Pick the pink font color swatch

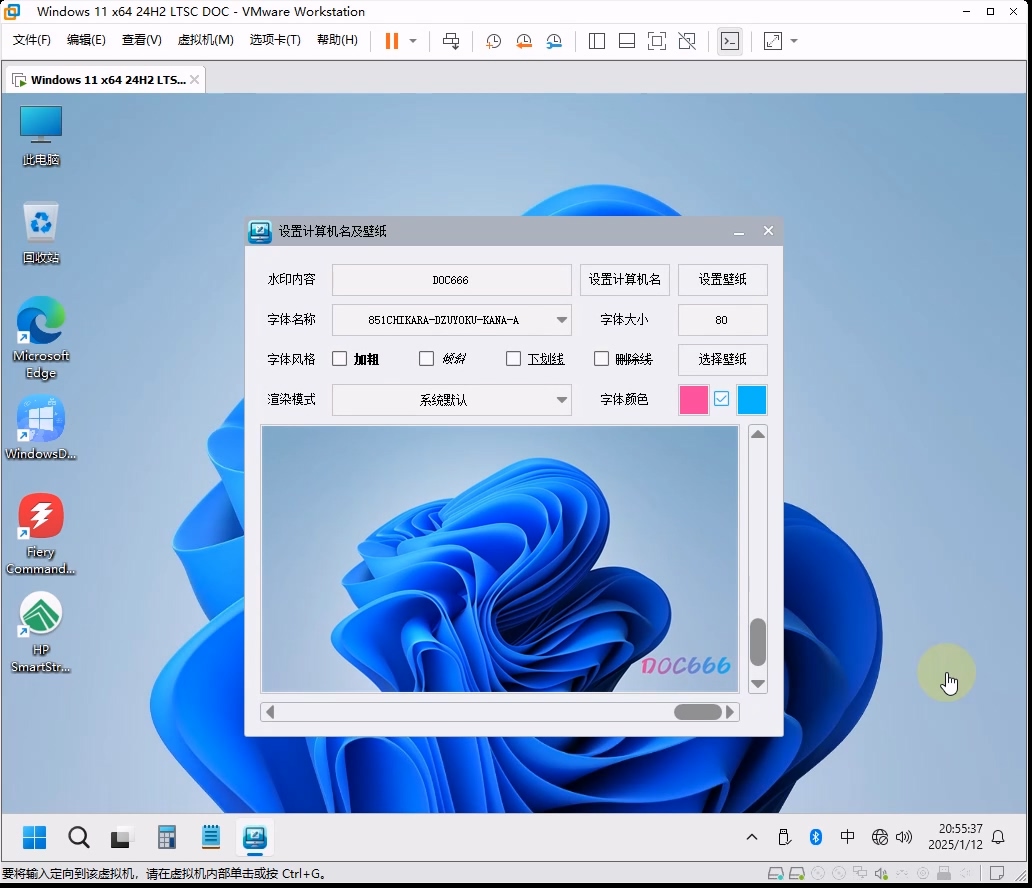tap(694, 400)
